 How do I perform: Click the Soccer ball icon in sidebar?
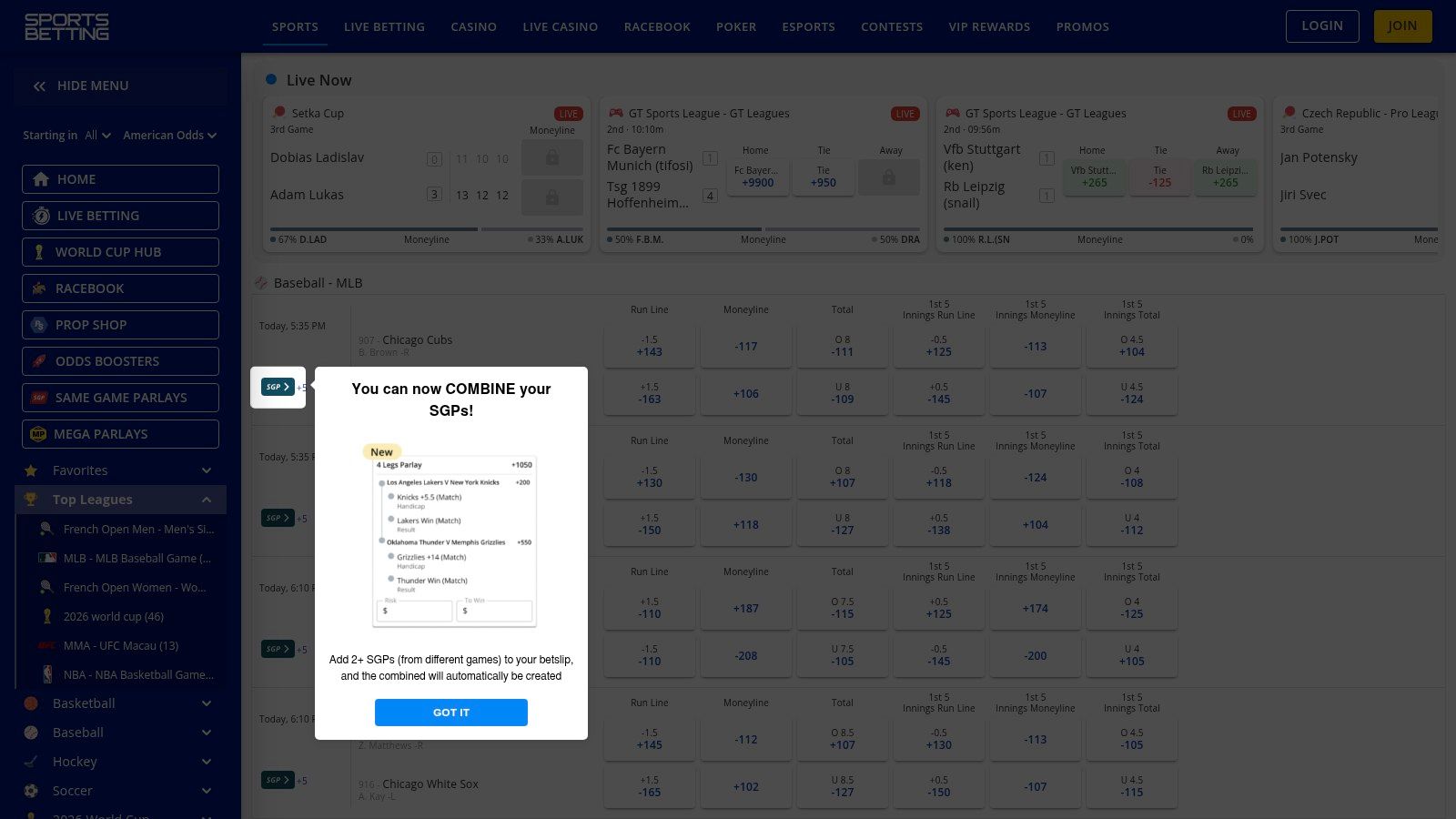[31, 791]
